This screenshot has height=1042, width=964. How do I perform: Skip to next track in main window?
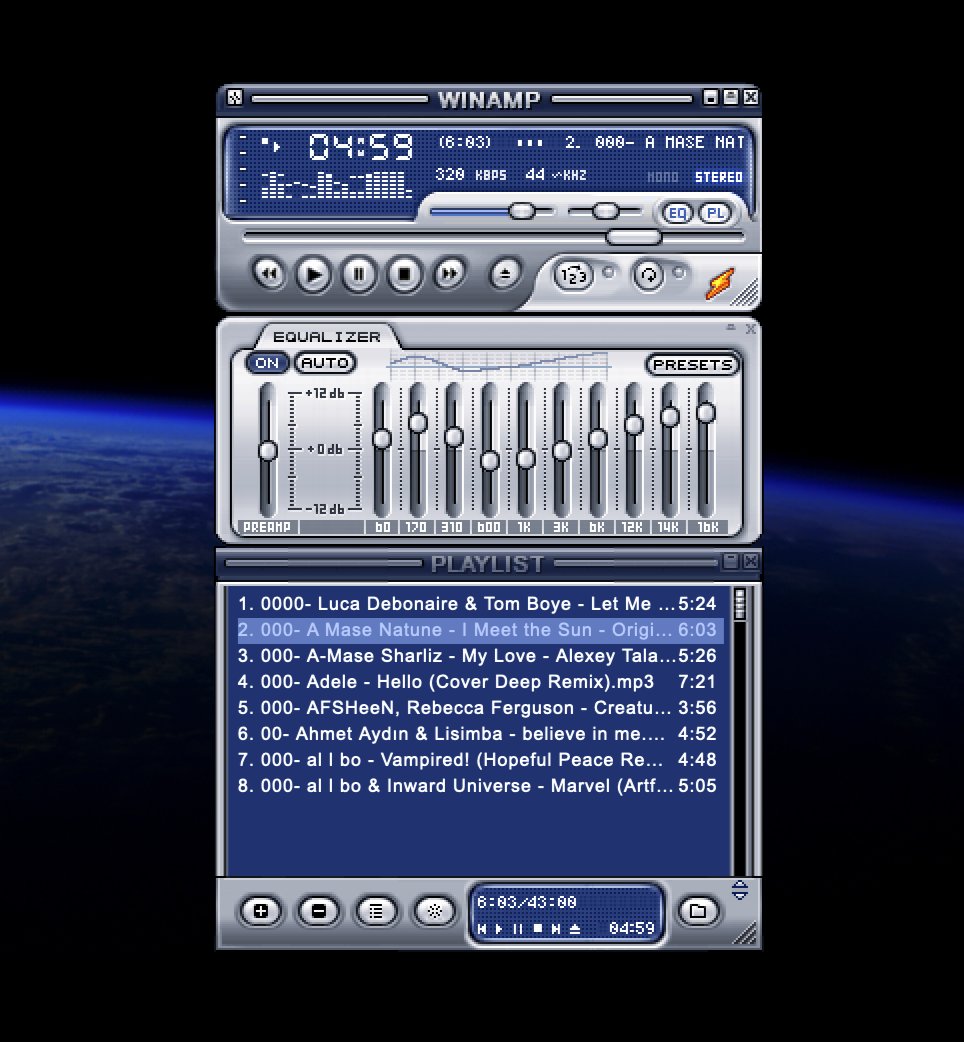click(449, 273)
